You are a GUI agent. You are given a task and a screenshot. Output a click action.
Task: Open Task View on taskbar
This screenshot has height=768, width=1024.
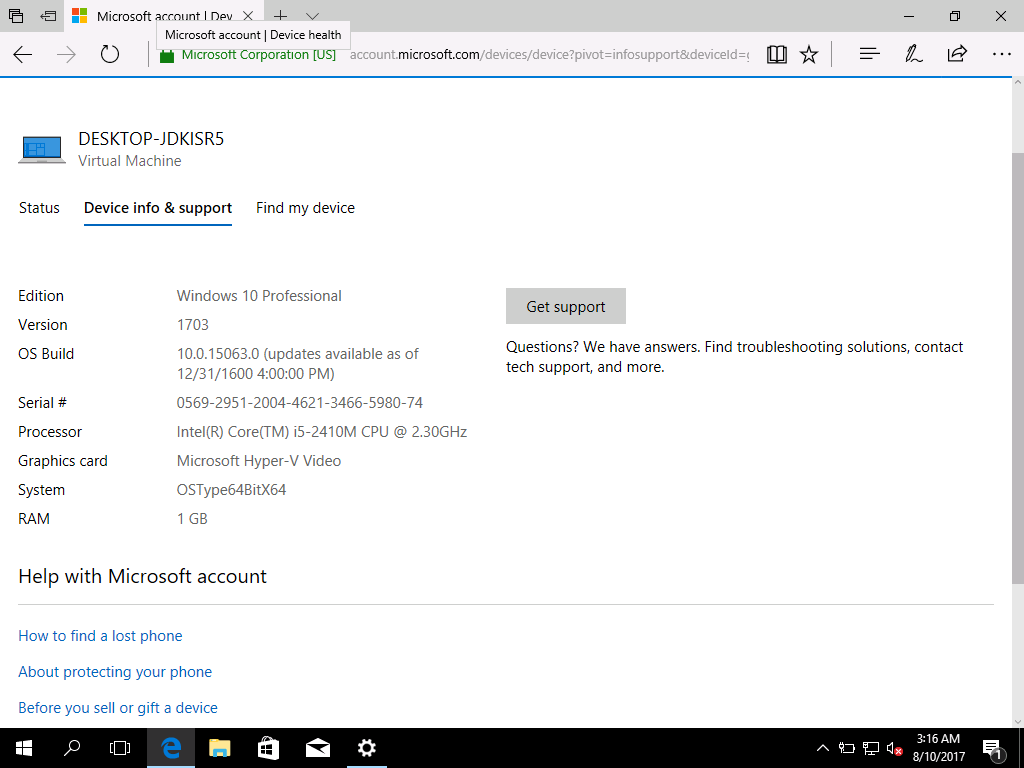(120, 748)
